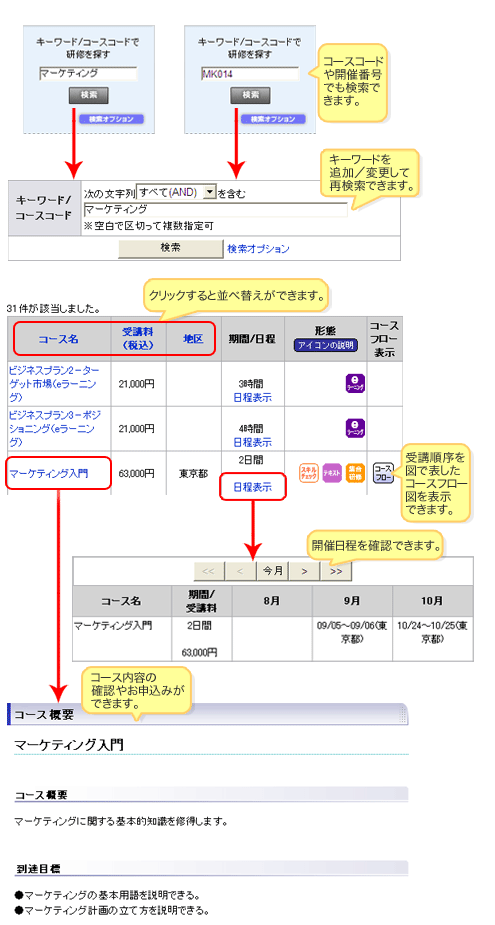
Task: Open the すべて(AND) dropdown
Action: (x=176, y=192)
